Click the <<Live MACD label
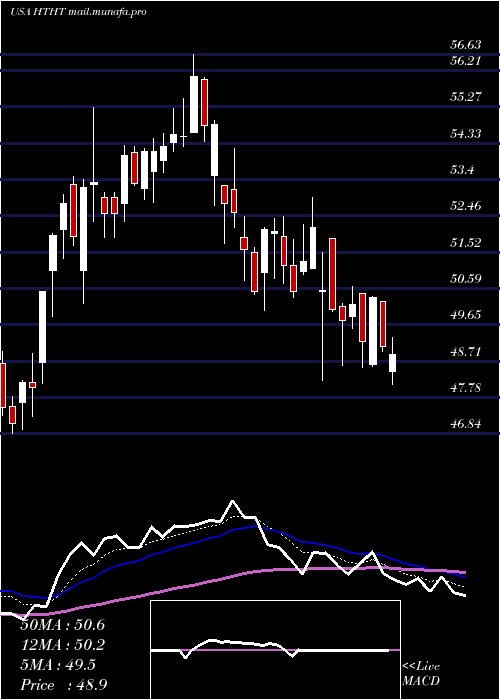The image size is (500, 700). coord(421,673)
